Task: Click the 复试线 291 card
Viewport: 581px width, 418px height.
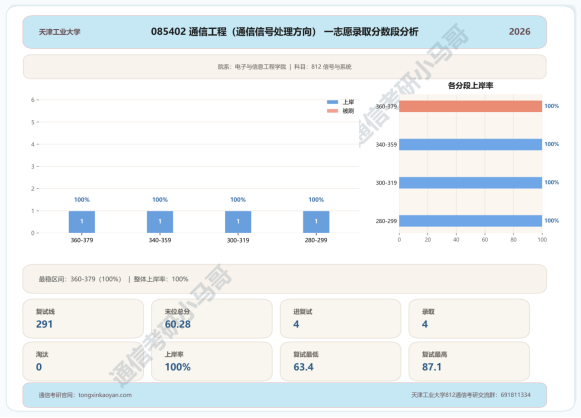Action: (x=83, y=319)
